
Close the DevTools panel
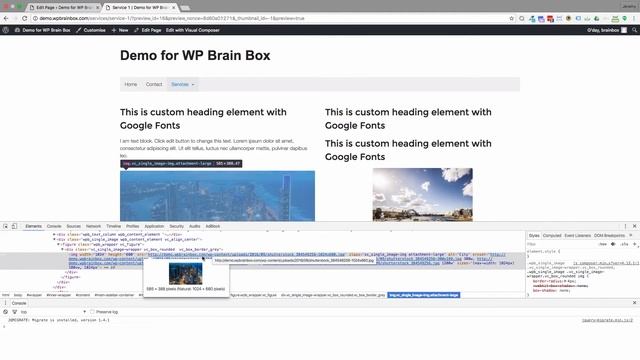click(x=634, y=226)
